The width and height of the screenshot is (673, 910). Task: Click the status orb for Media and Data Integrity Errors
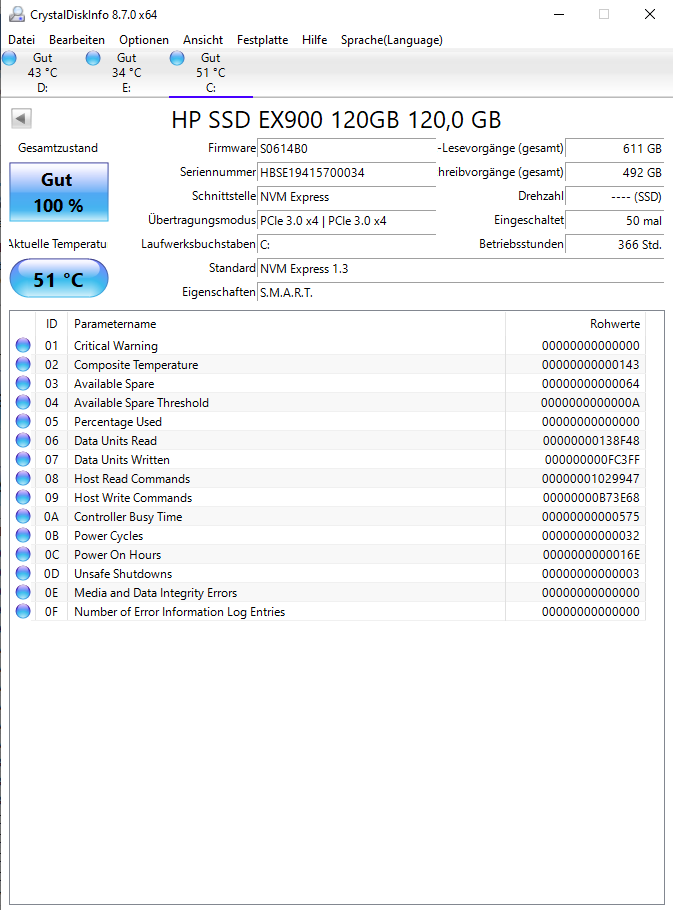(23, 593)
